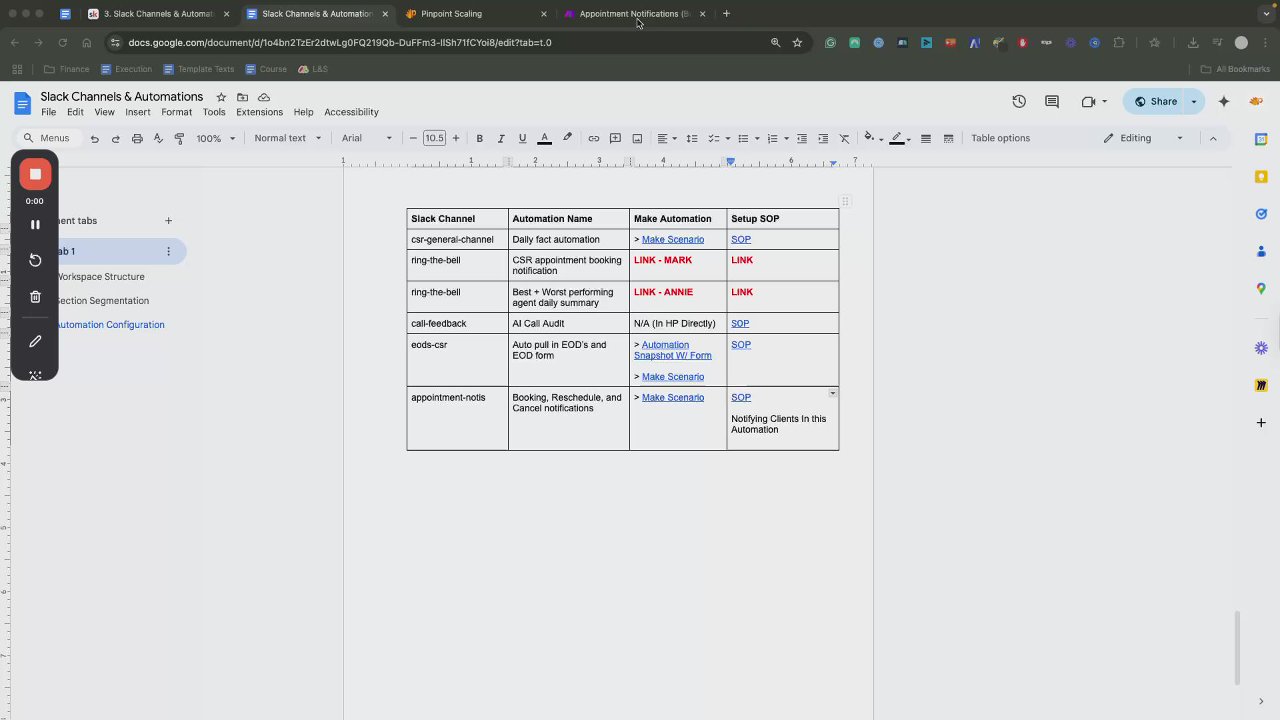Open the border color pencil tool
The image size is (1280, 720).
(897, 138)
